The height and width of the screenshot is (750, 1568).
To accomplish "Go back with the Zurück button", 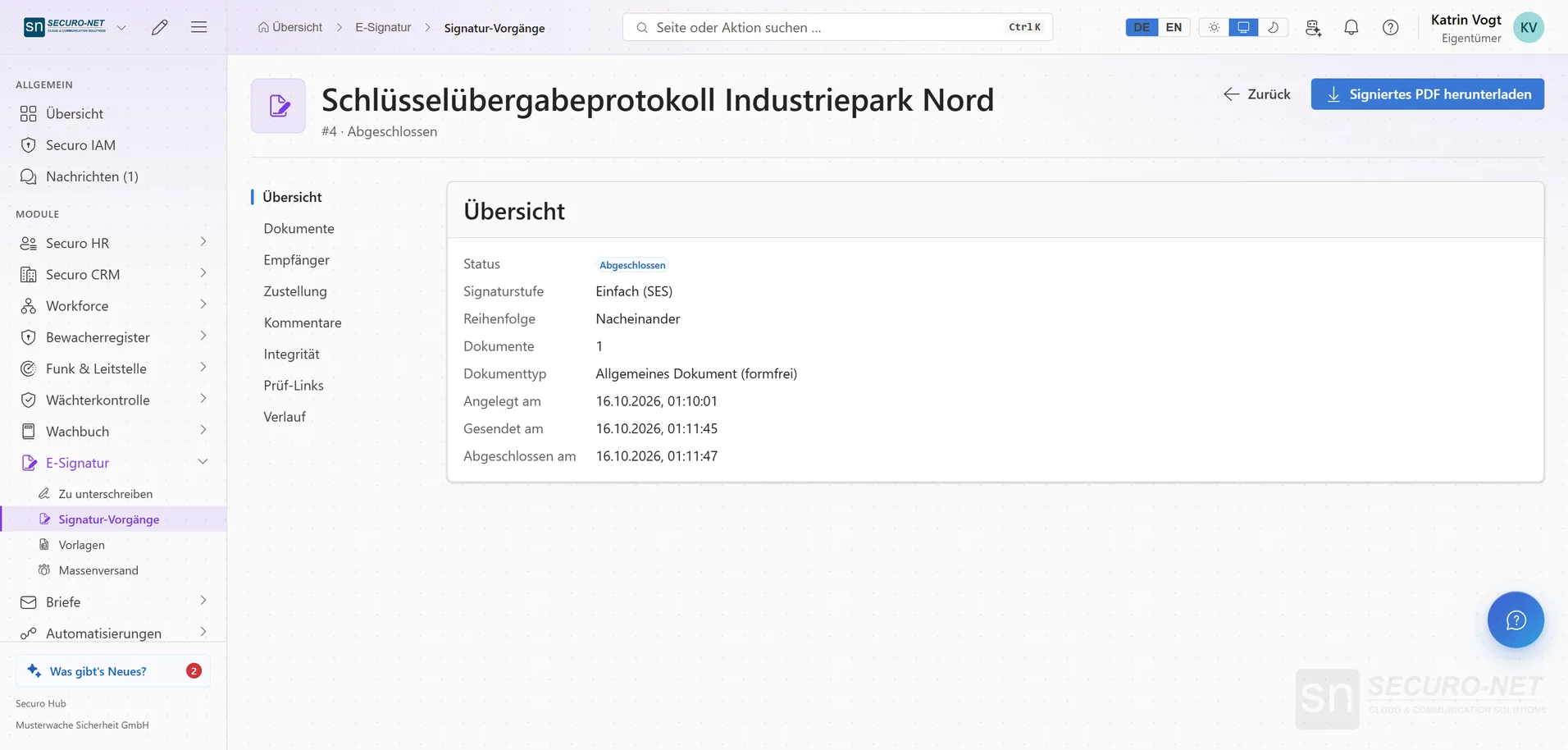I will point(1257,94).
